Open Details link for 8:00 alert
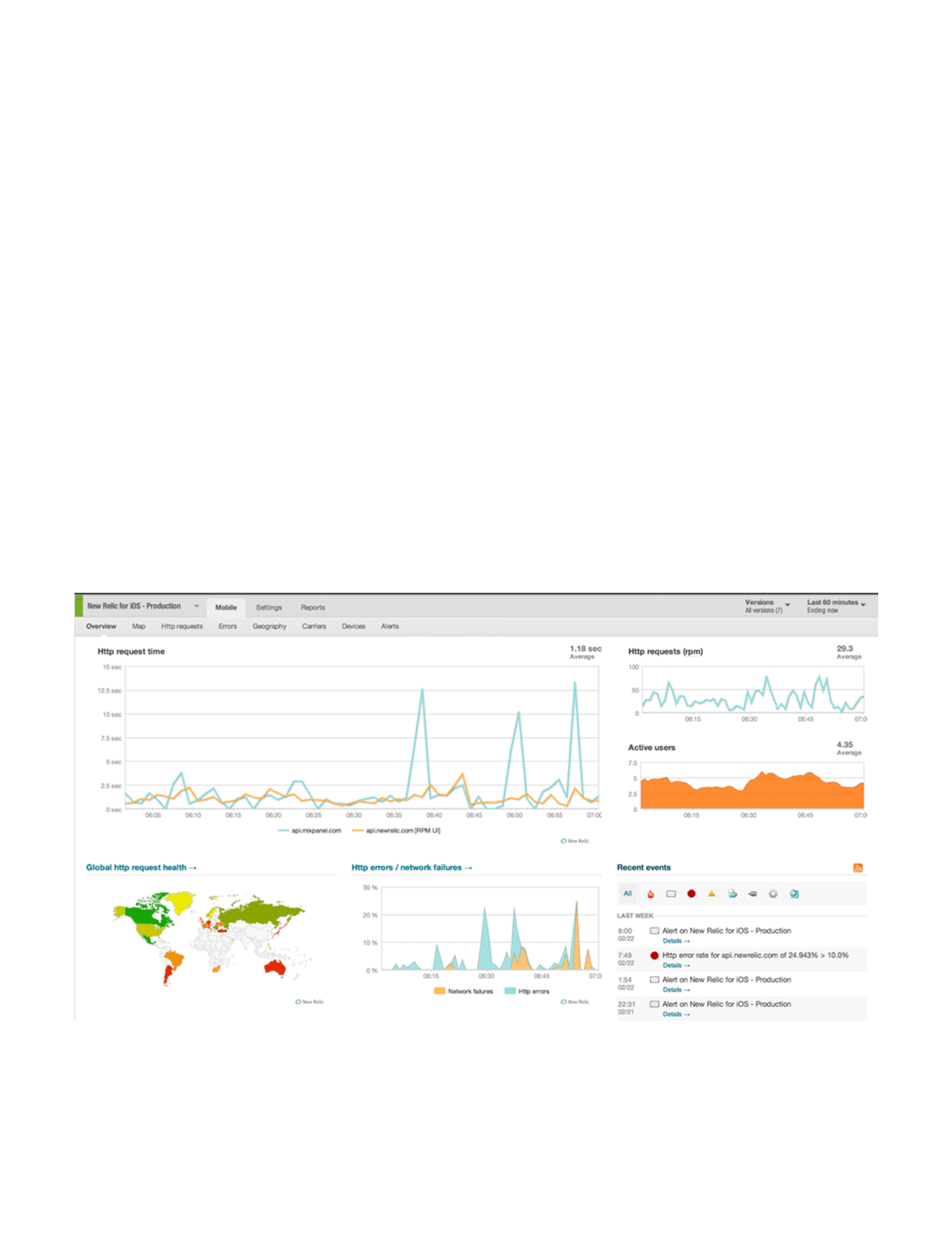 click(676, 941)
